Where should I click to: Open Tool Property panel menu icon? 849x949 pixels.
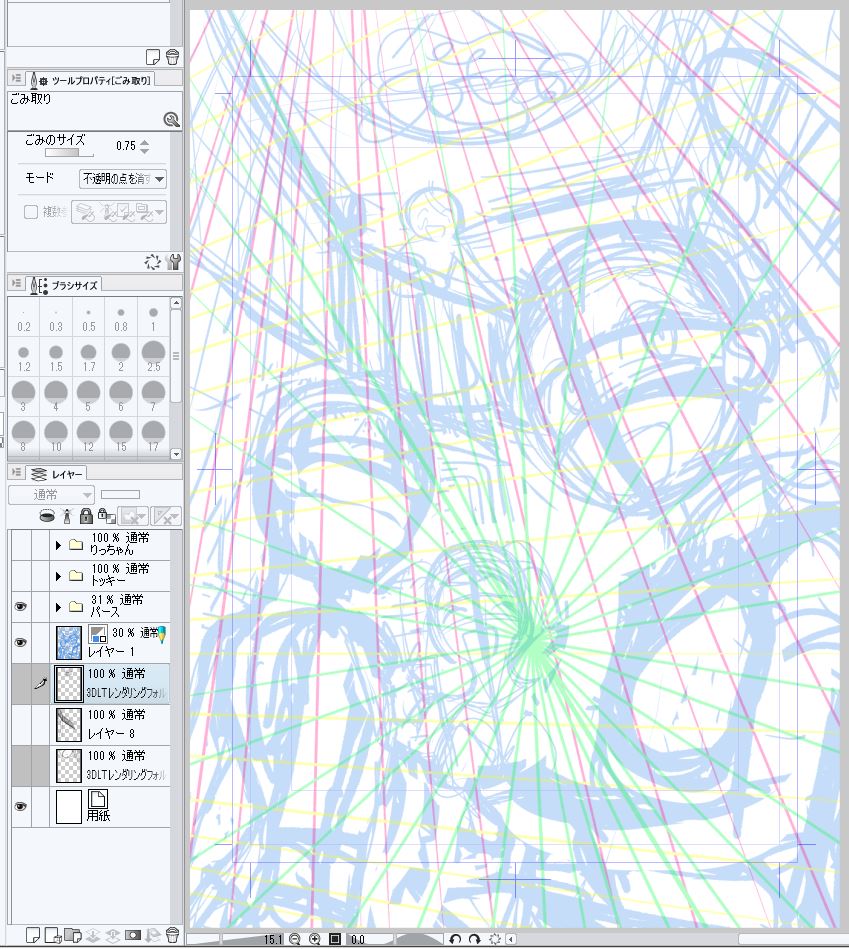pyautogui.click(x=16, y=79)
